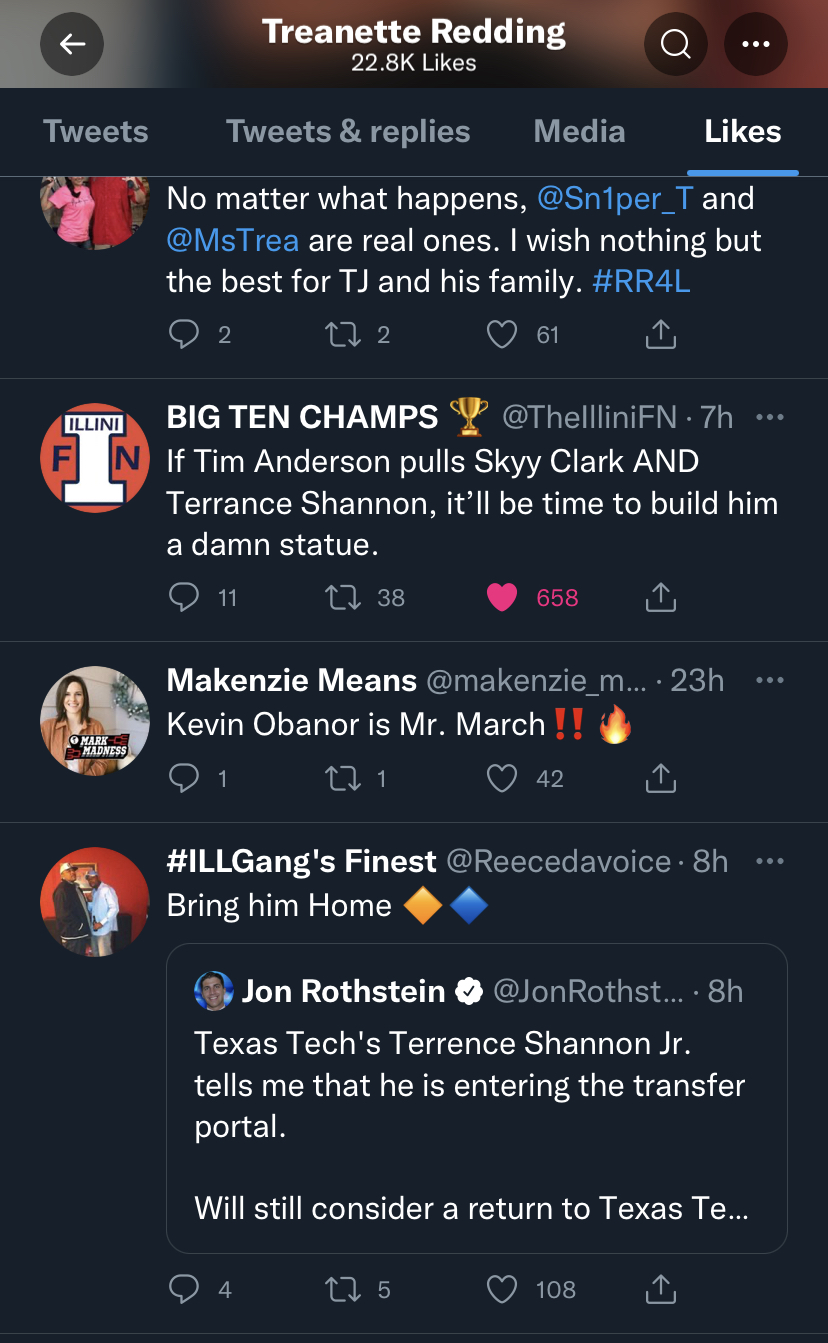Share the BIG TEN CHAMPS tweet
This screenshot has height=1343, width=828.
[x=660, y=598]
